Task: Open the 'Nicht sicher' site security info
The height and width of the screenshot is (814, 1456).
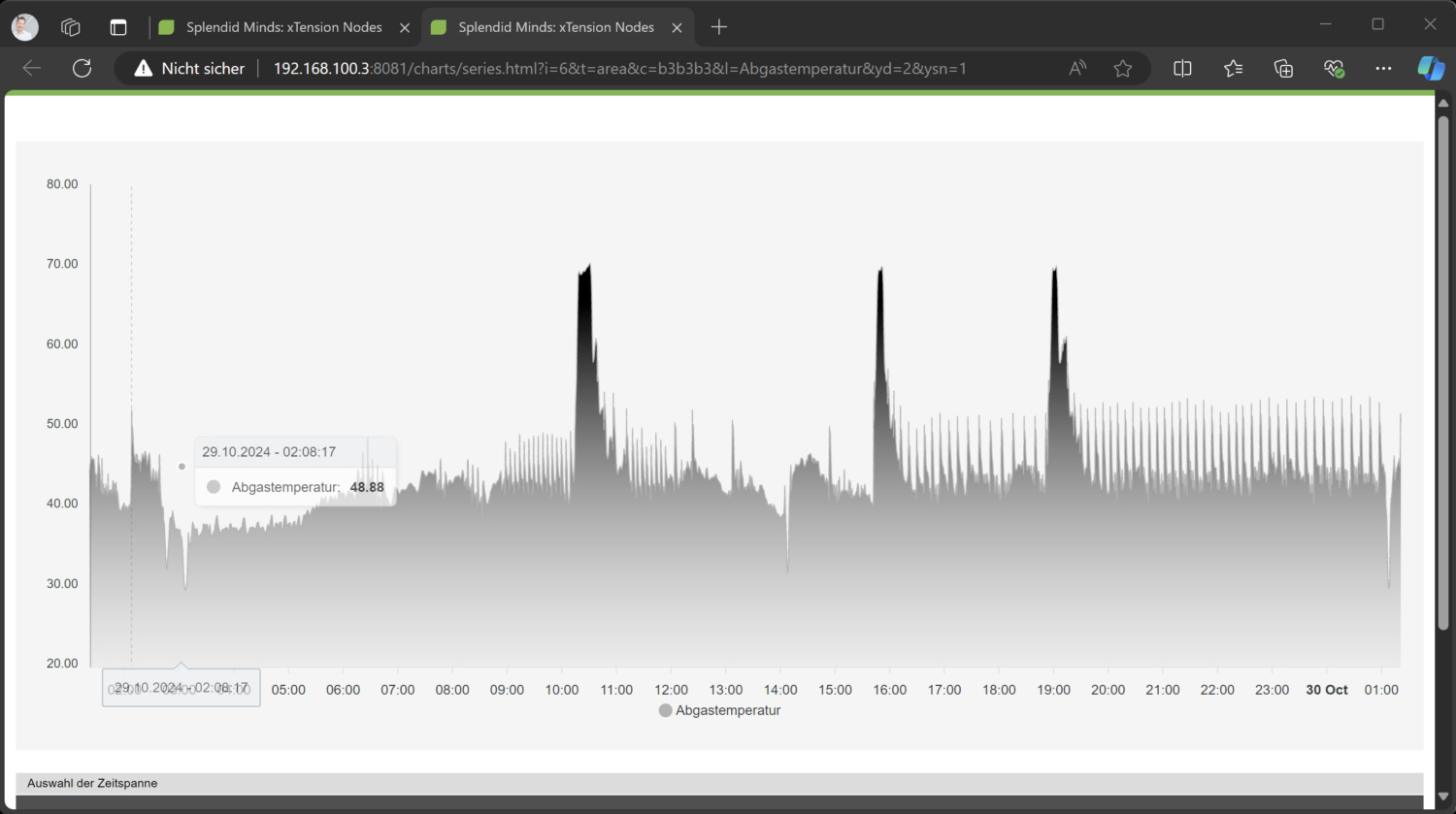Action: tap(188, 68)
